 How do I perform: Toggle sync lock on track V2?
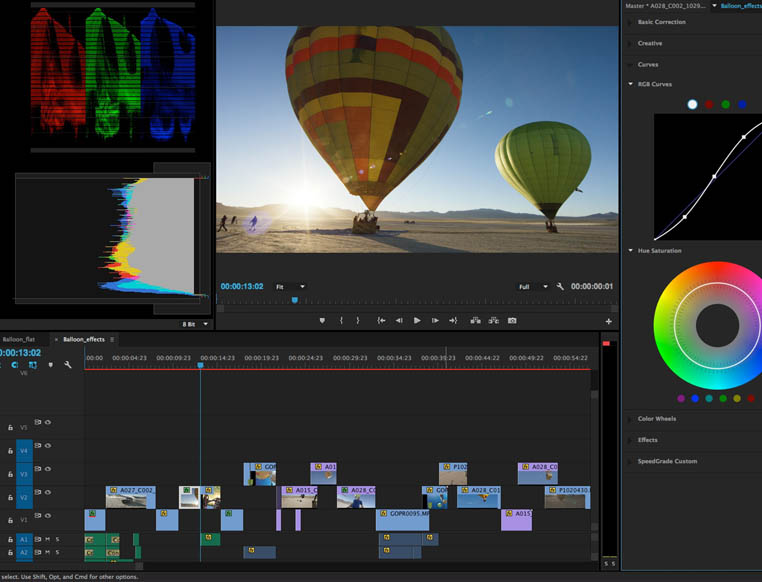click(37, 492)
